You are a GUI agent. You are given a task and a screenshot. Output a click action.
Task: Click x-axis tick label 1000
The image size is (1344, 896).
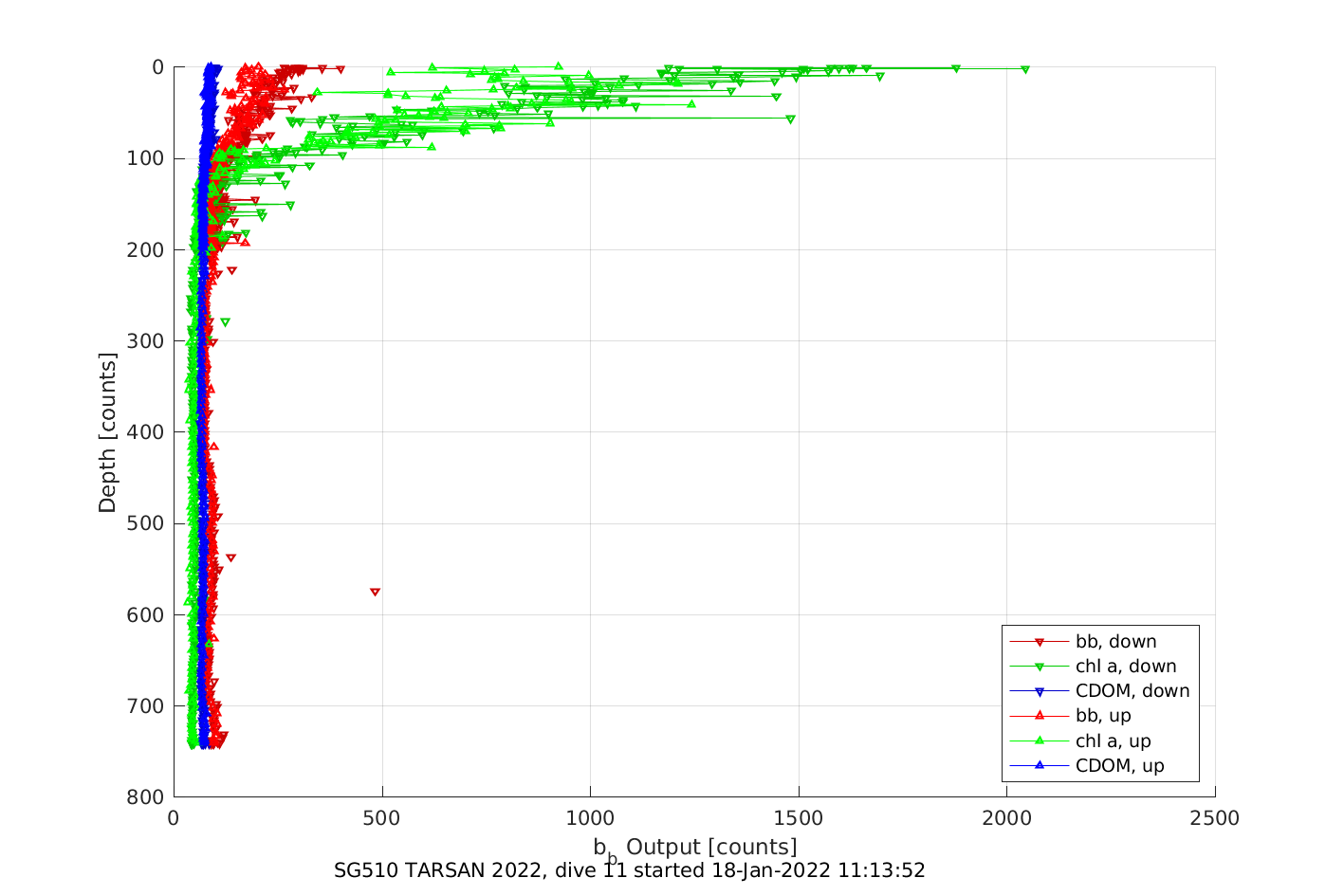(590, 818)
